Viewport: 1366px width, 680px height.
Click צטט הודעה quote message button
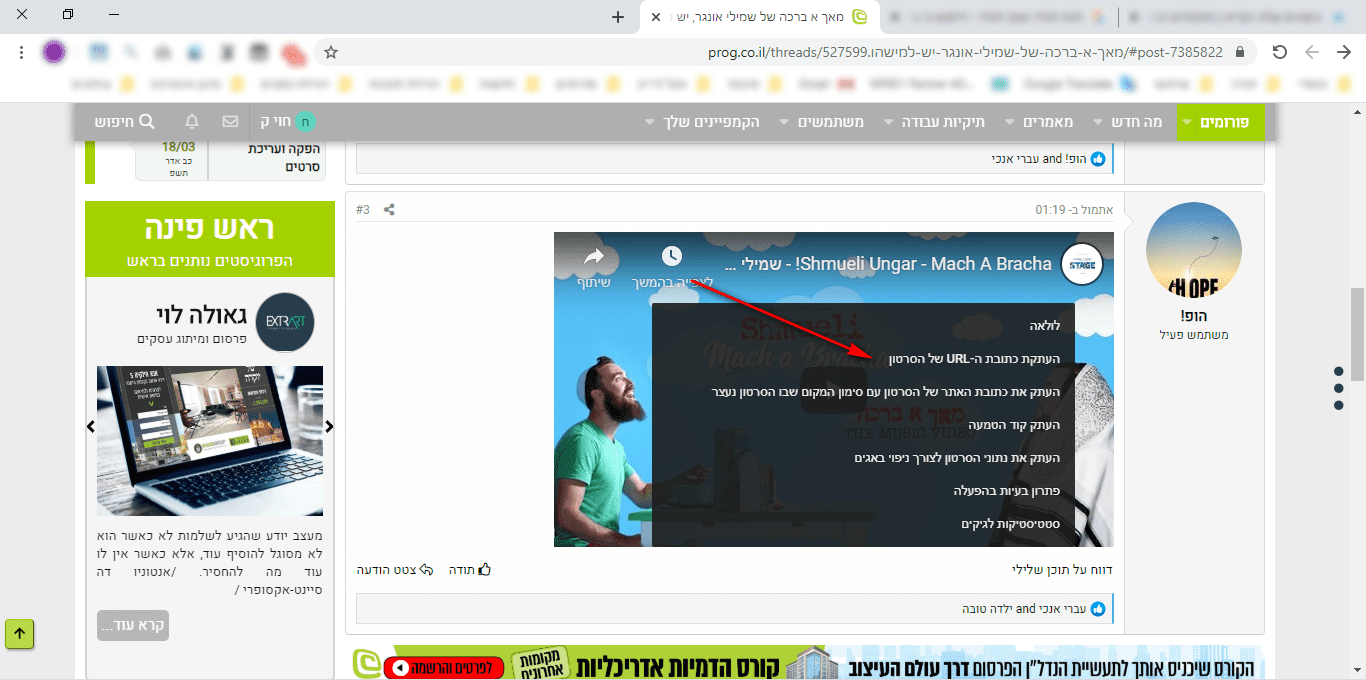click(395, 569)
